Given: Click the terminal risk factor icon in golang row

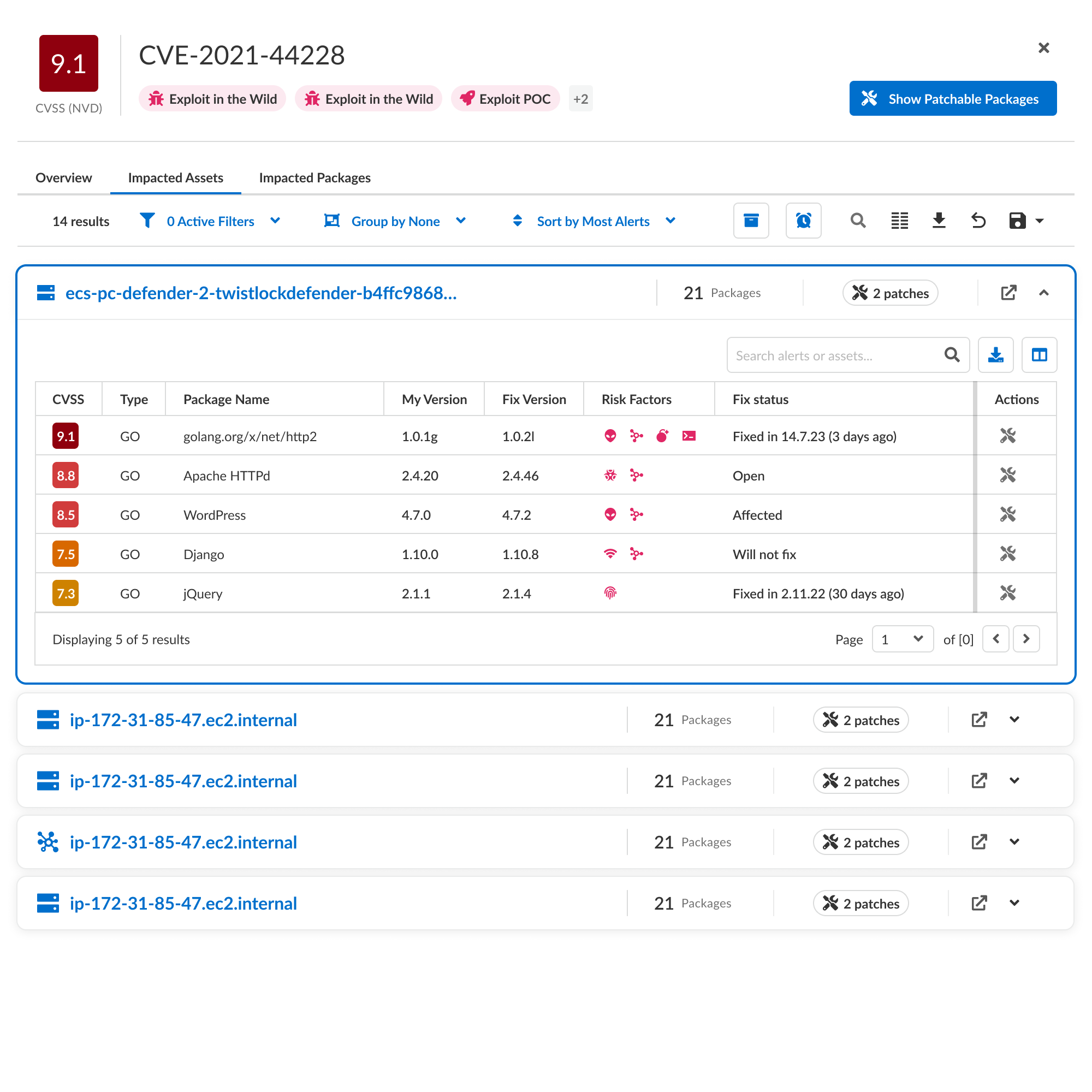Looking at the screenshot, I should (689, 436).
